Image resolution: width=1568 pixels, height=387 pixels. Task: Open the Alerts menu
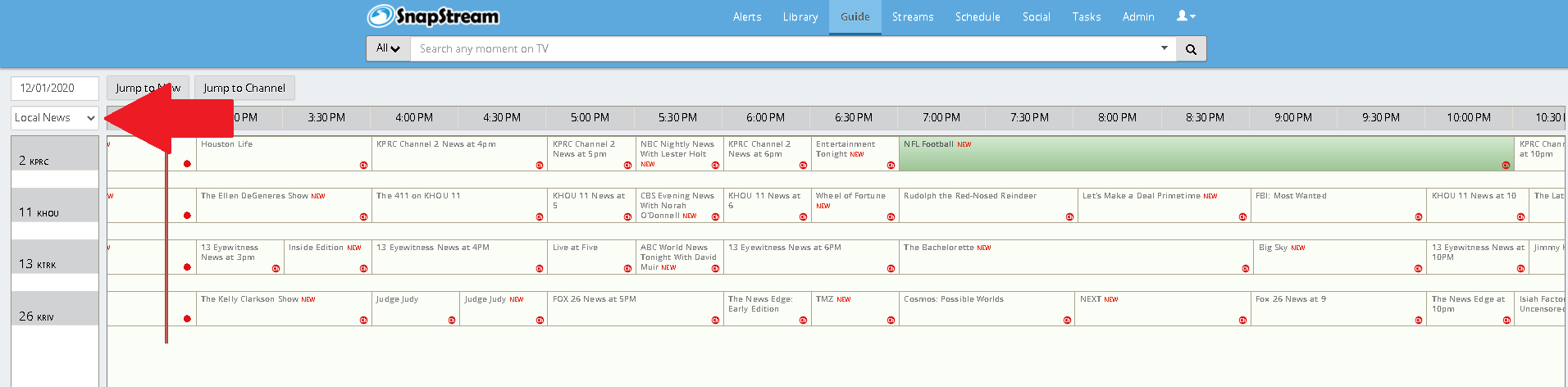click(747, 16)
